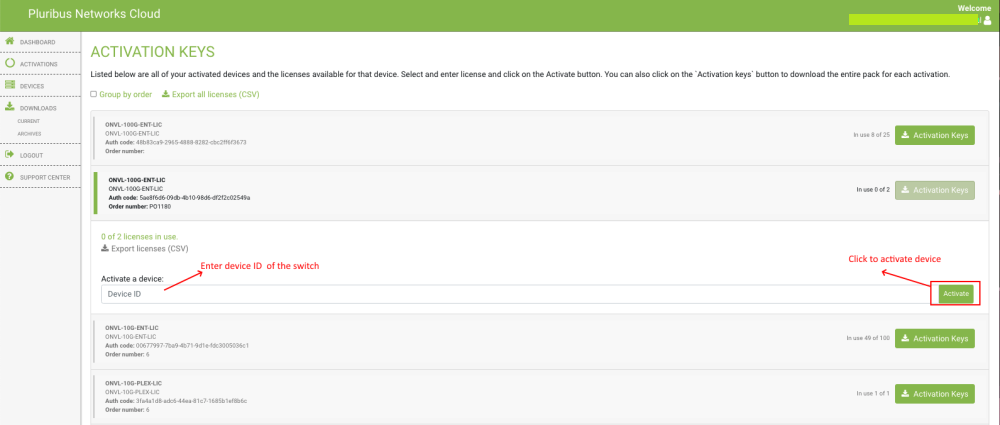This screenshot has width=1000, height=425.
Task: Click the In use 49 of 100 text
Action: pyautogui.click(x=868, y=338)
